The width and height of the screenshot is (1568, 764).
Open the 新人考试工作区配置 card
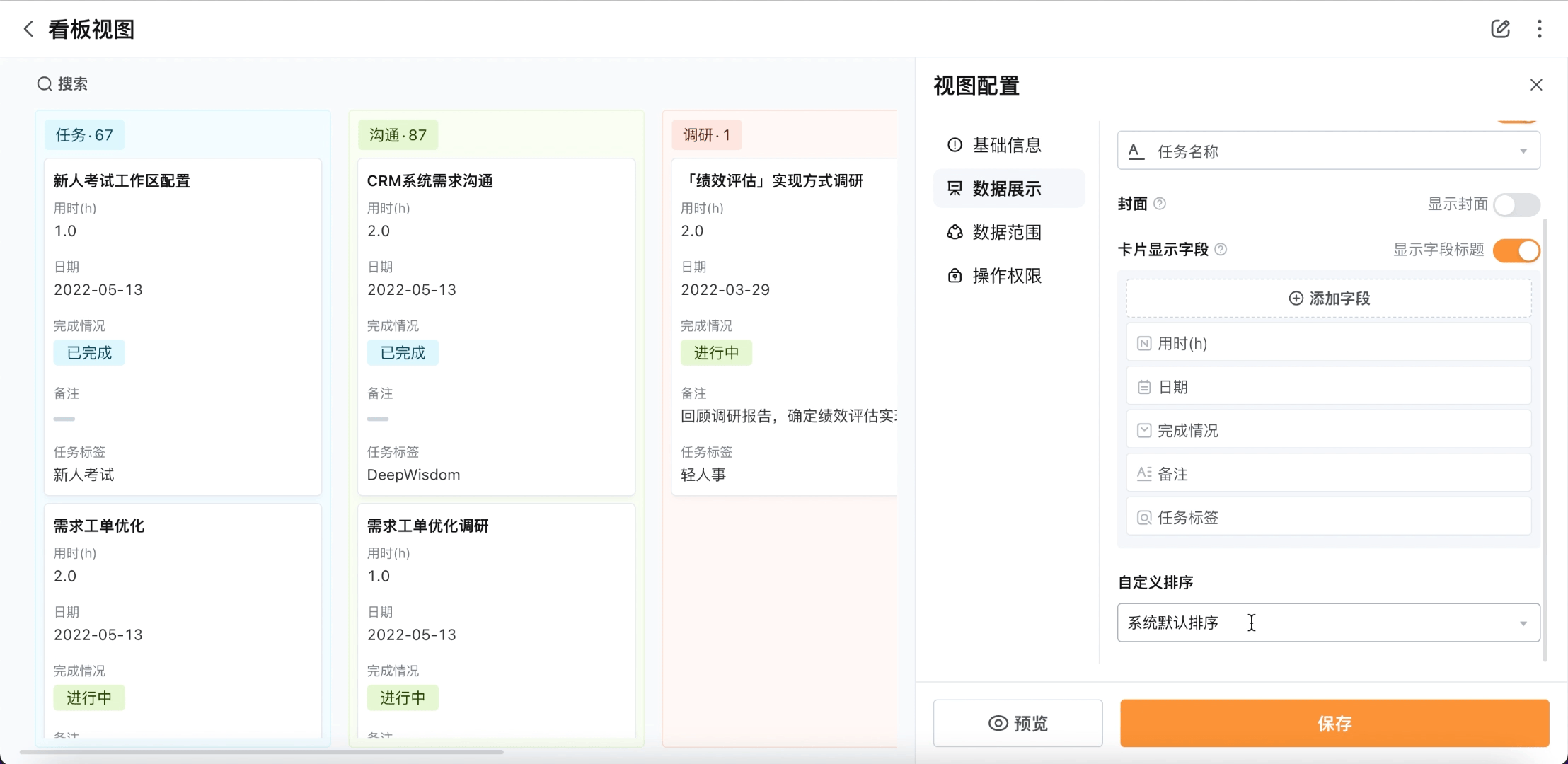pyautogui.click(x=183, y=327)
